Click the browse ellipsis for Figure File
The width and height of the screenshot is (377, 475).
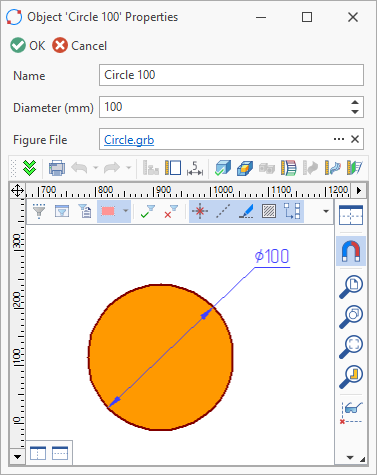point(339,139)
